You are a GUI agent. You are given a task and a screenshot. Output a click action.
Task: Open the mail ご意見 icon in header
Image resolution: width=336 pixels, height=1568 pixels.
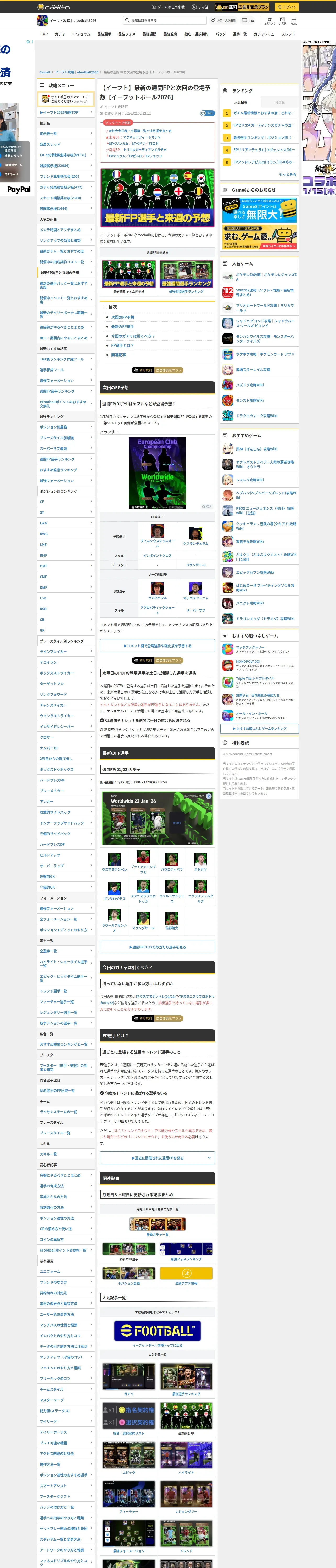282,21
